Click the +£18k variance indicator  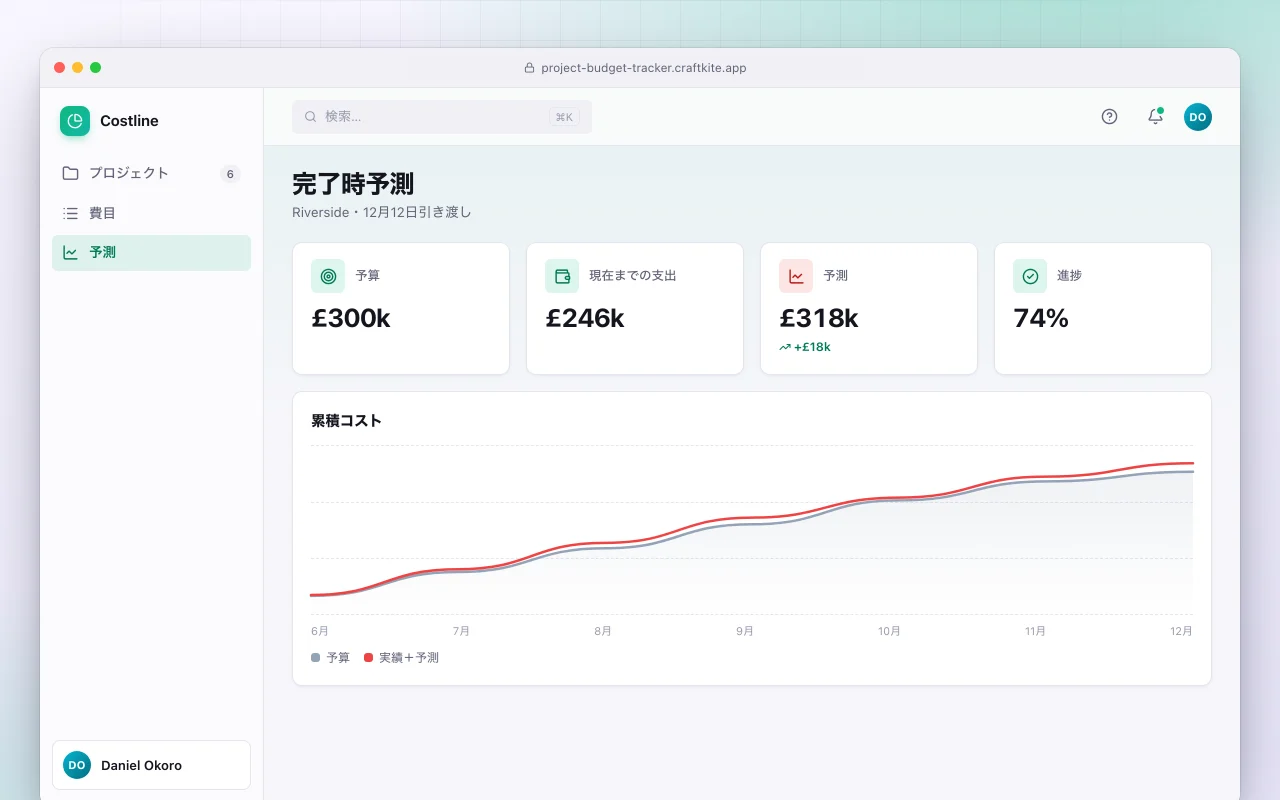click(805, 347)
